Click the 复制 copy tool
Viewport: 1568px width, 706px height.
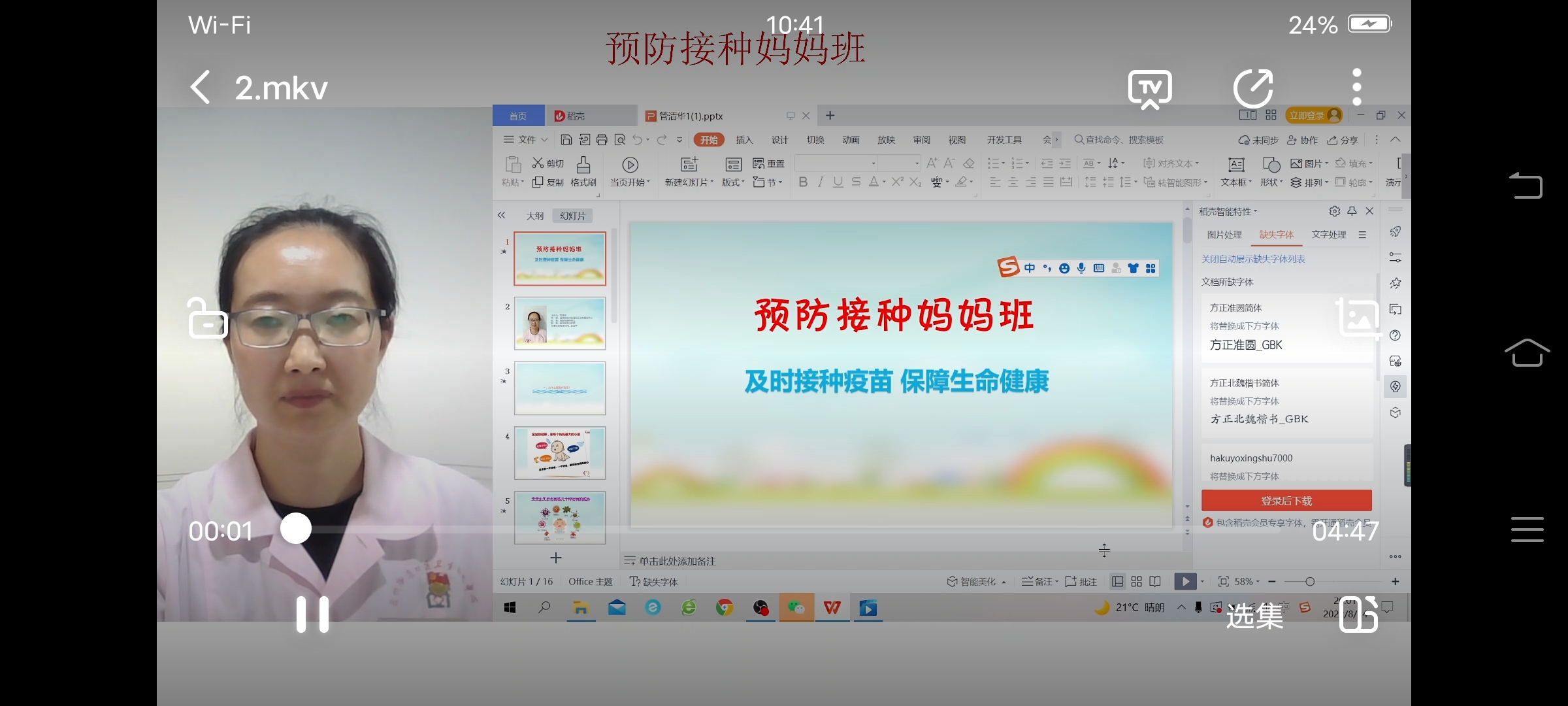547,182
